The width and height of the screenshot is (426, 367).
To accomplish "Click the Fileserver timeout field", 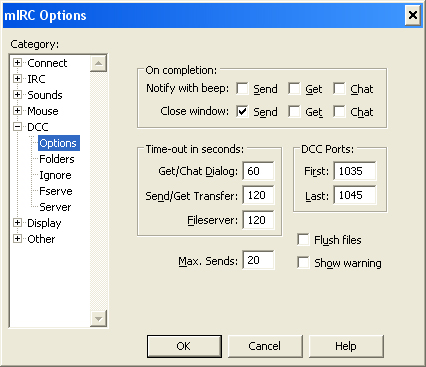I will (x=259, y=220).
